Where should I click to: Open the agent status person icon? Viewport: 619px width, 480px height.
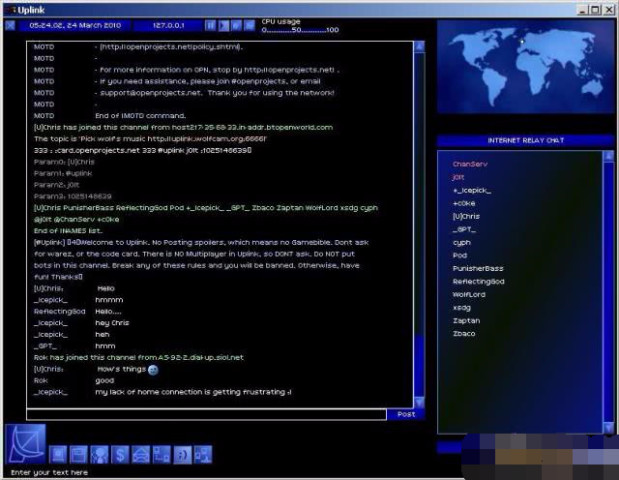[x=101, y=455]
